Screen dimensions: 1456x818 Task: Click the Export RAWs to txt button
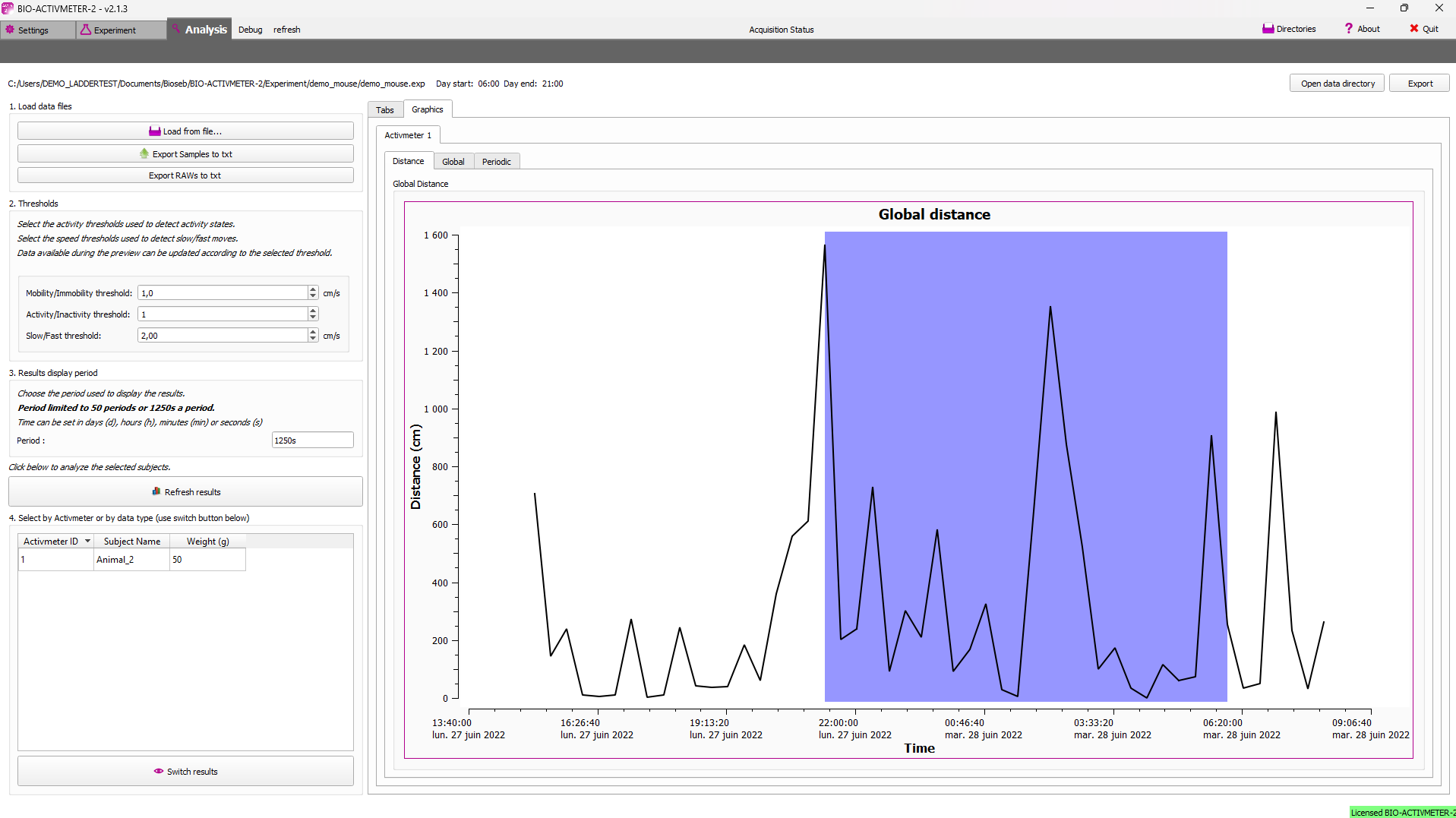point(185,175)
